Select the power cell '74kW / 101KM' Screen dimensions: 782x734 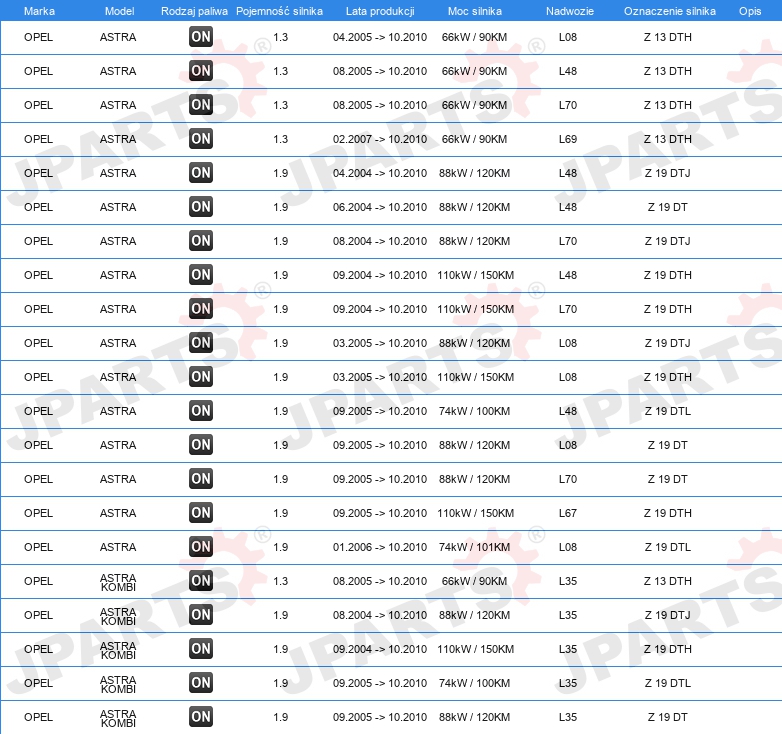tap(474, 547)
